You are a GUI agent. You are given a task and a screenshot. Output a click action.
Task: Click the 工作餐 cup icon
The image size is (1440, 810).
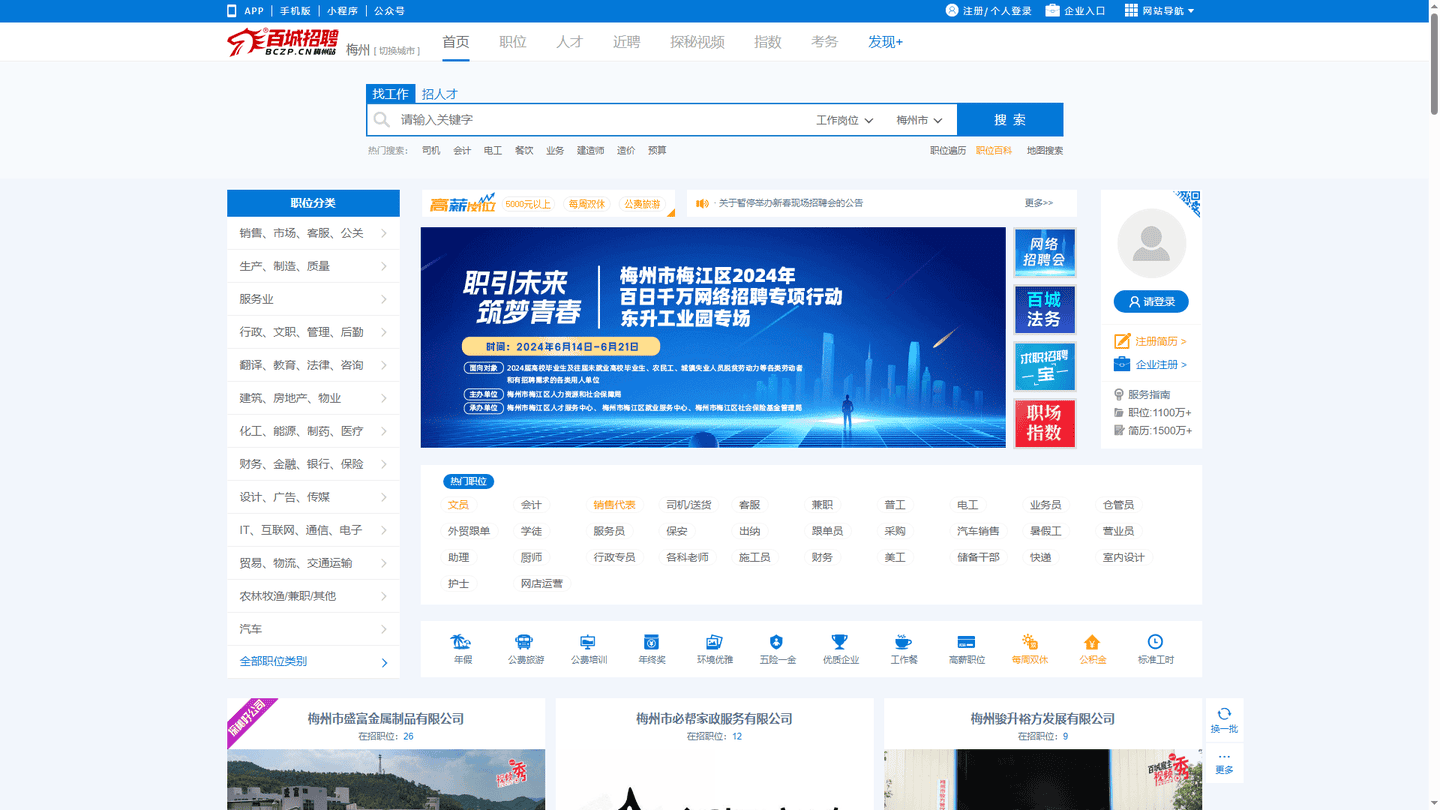click(x=903, y=642)
